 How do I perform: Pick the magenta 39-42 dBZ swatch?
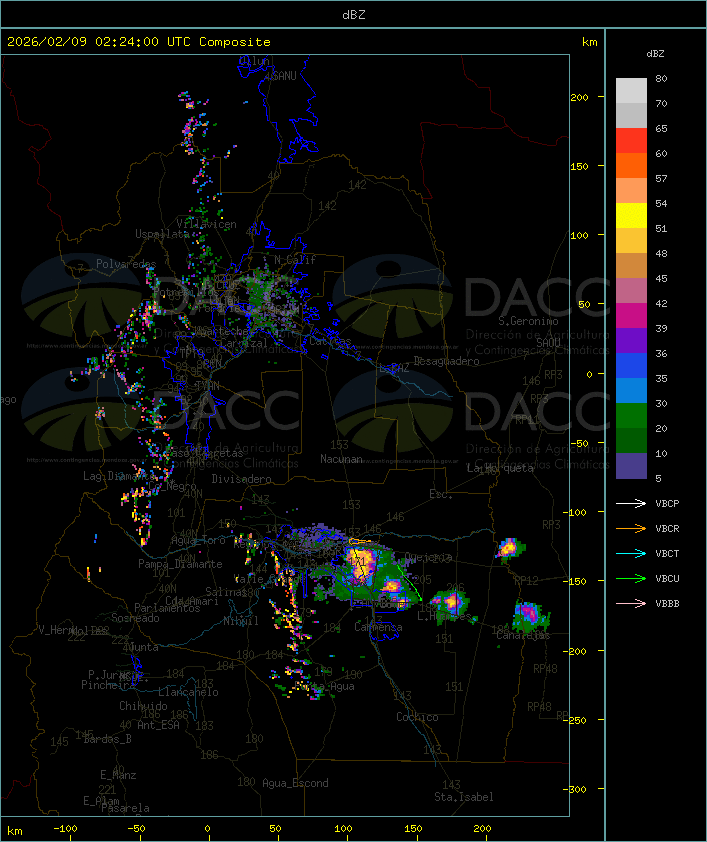[631, 315]
